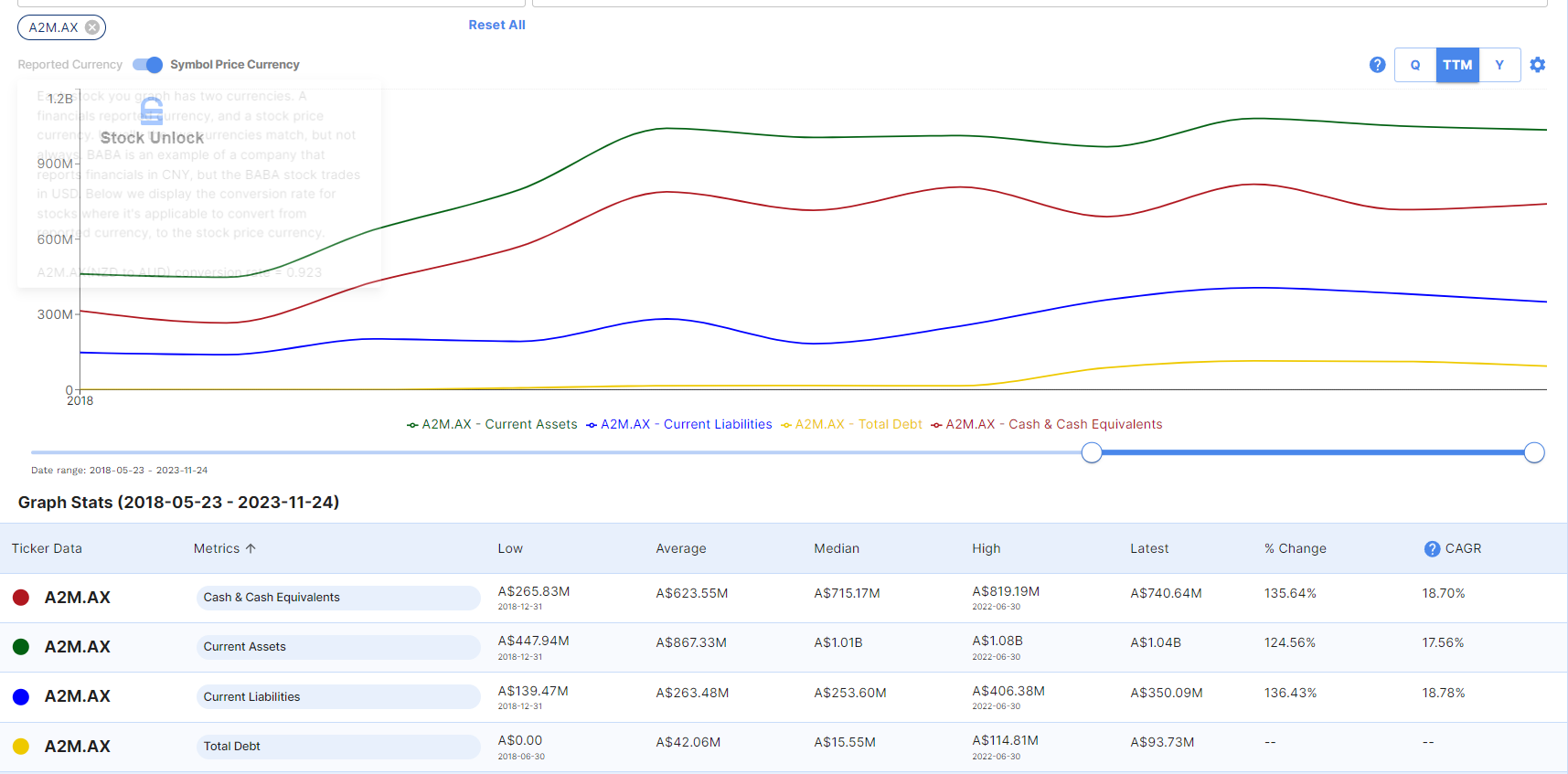This screenshot has height=774, width=1568.
Task: Select the yearly Y tab
Action: (1499, 65)
